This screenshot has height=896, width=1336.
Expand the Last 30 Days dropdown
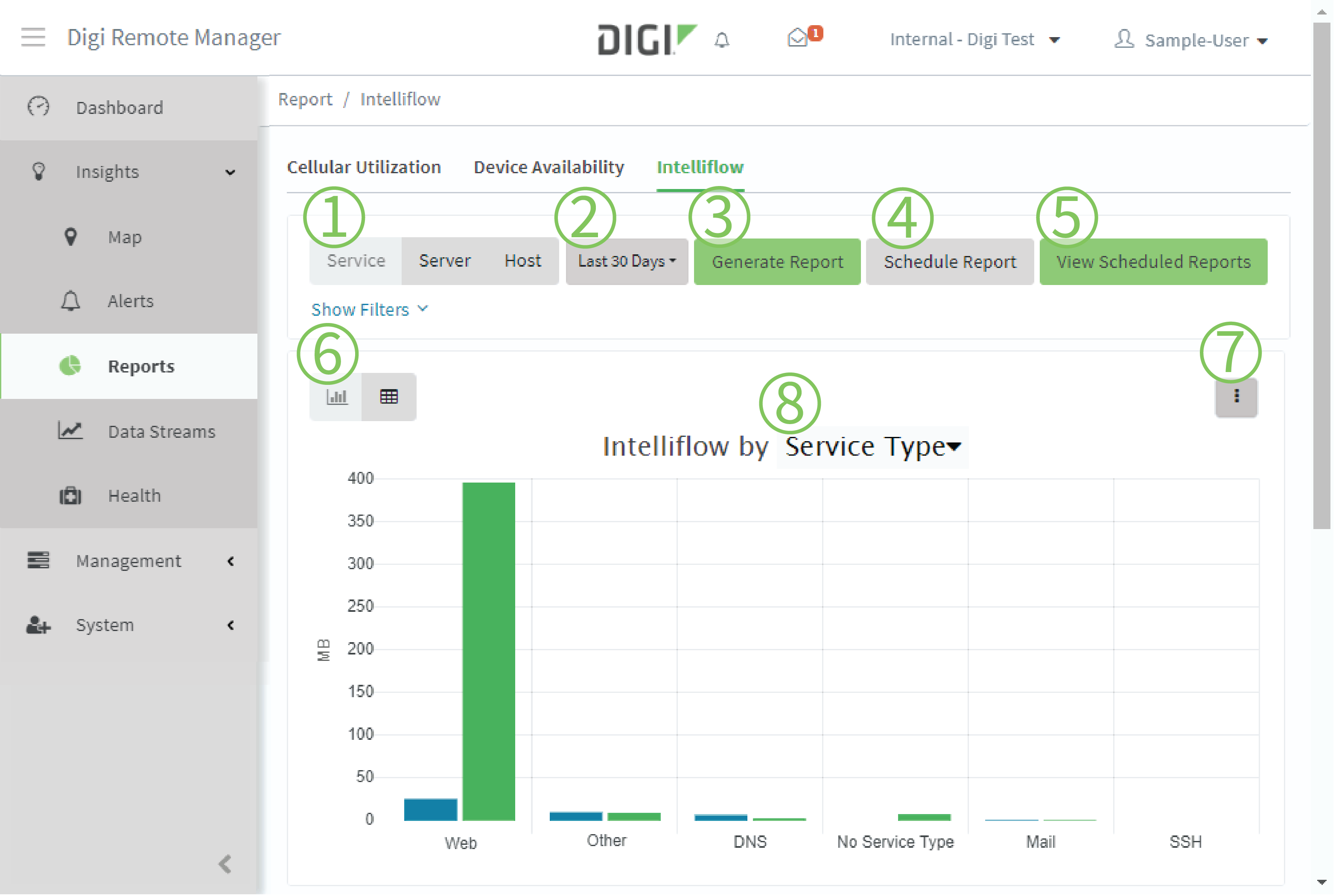(x=625, y=262)
